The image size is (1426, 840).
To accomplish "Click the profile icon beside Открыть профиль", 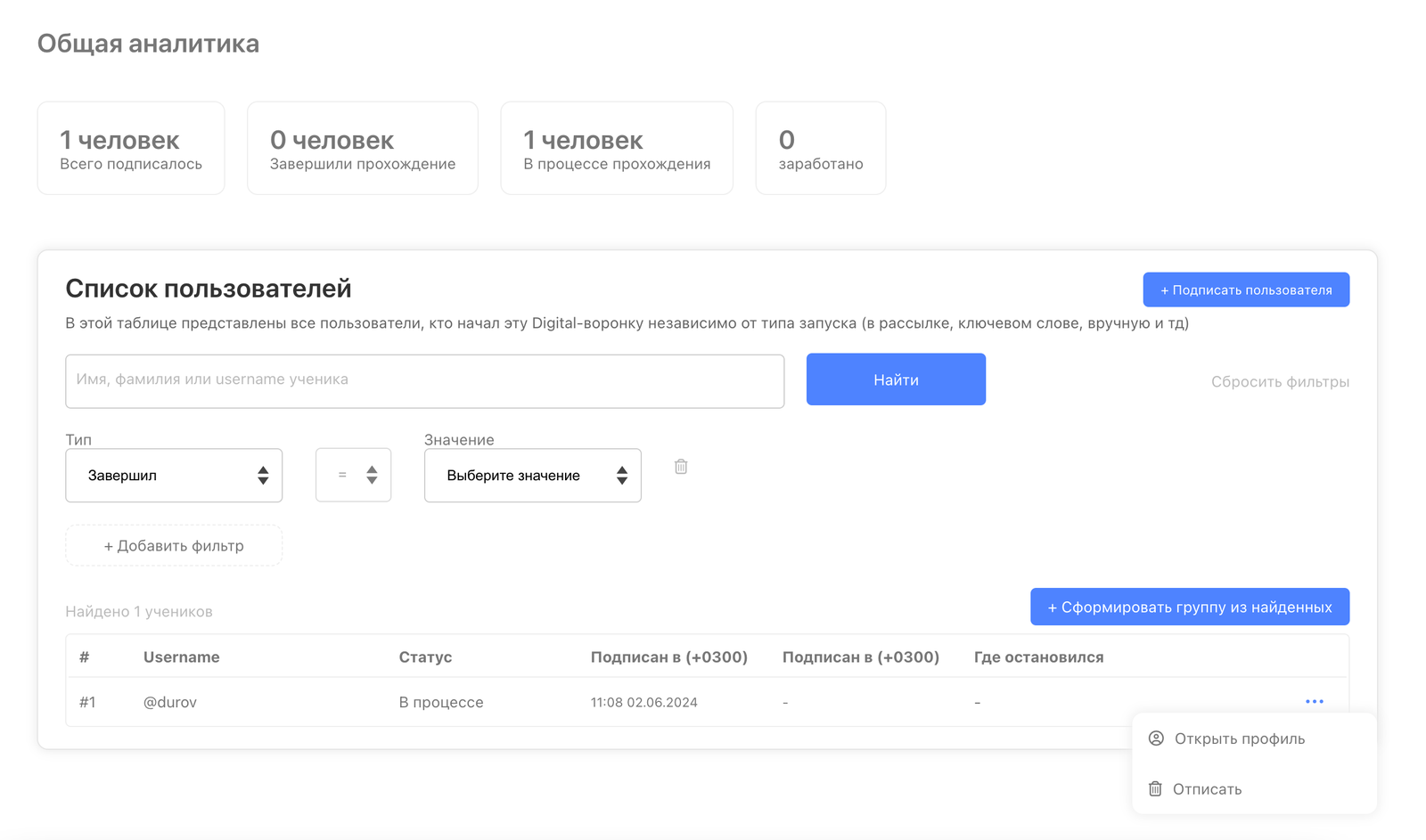I will [1156, 738].
